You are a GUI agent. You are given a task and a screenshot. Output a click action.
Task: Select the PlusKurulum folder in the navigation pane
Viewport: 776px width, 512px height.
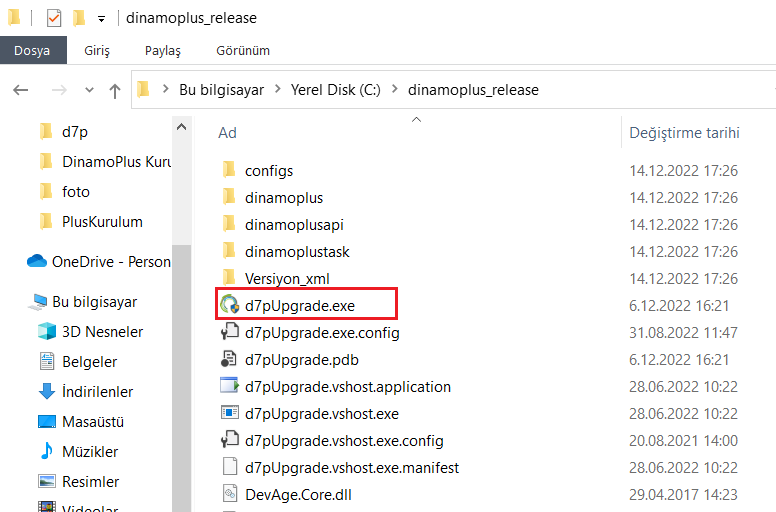[102, 222]
